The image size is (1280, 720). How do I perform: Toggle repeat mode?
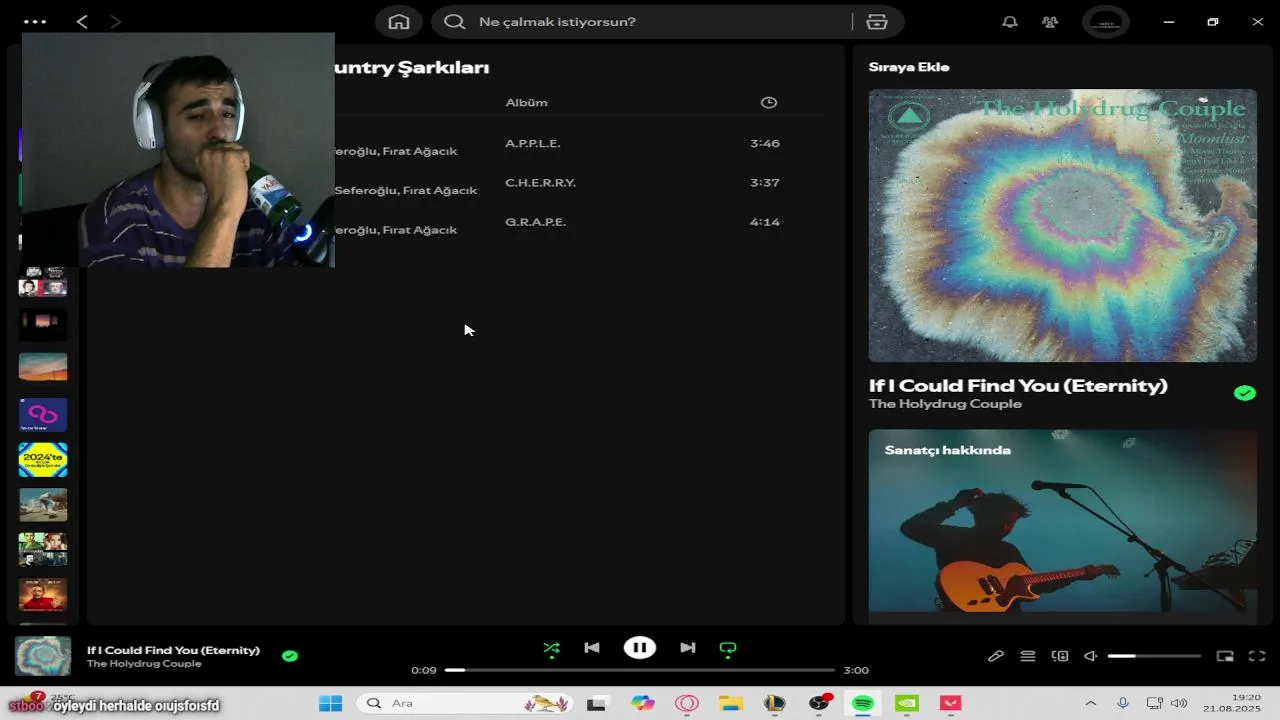tap(728, 648)
